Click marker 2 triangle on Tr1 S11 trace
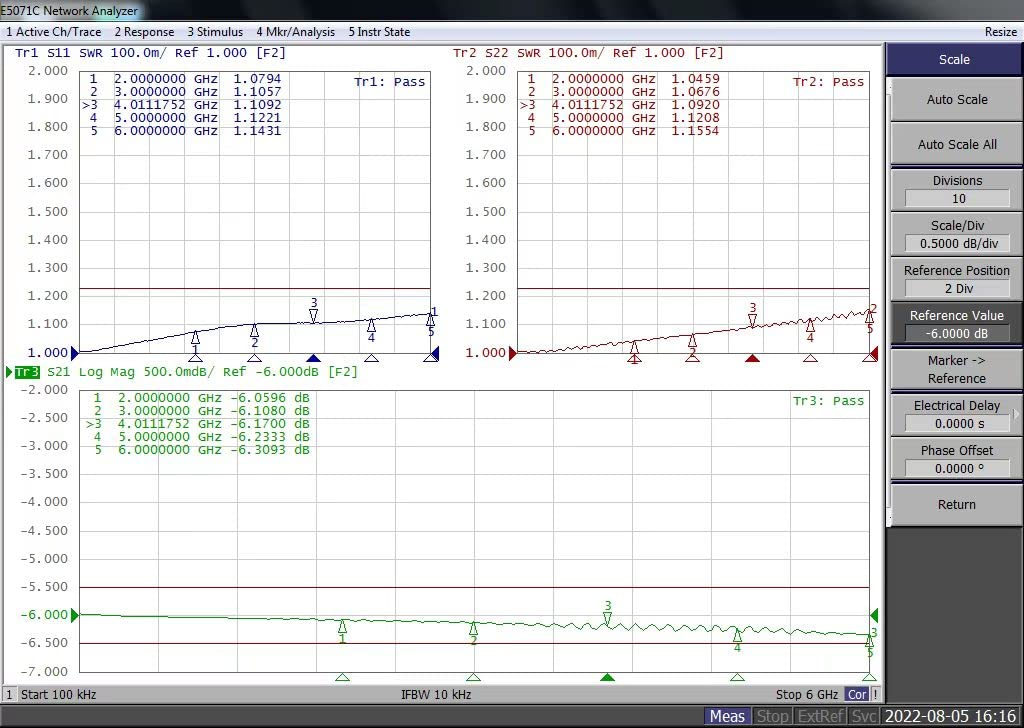1024x728 pixels. (255, 329)
